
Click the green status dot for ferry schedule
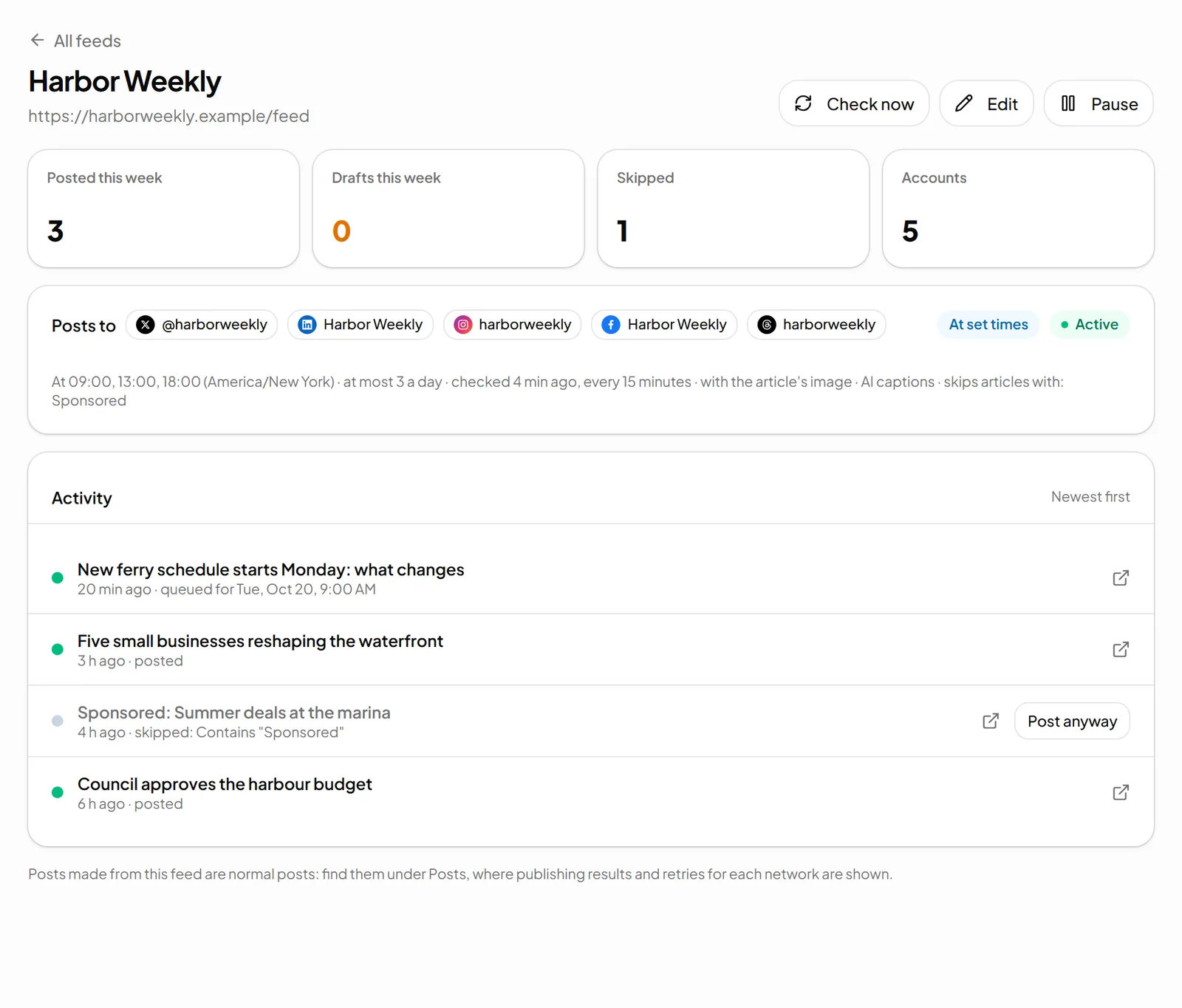point(58,578)
